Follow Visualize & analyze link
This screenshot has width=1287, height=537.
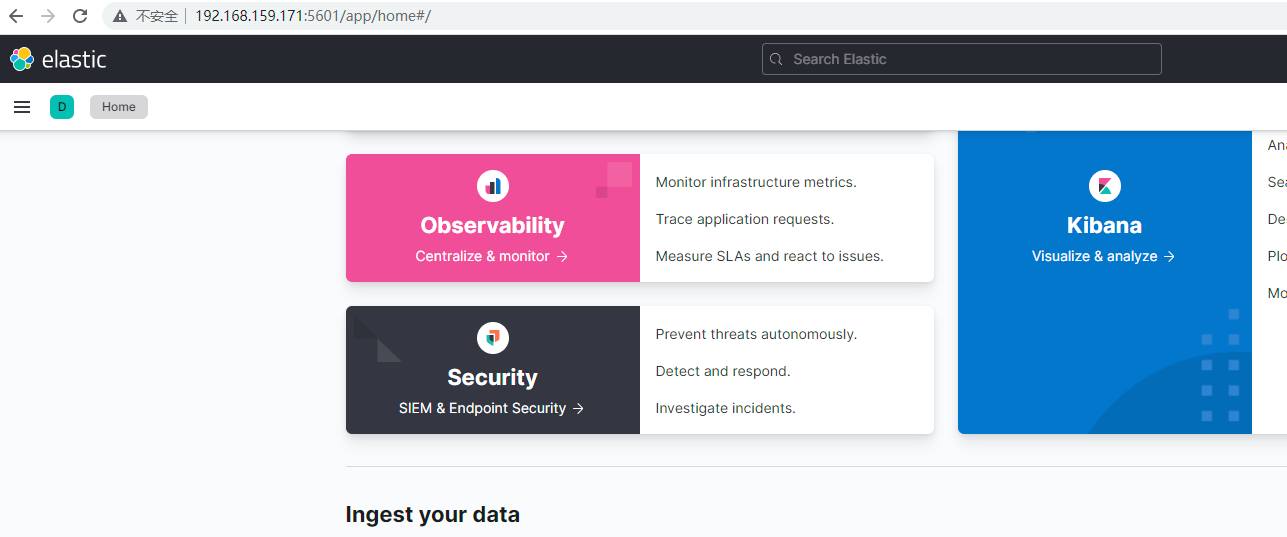(x=1104, y=256)
